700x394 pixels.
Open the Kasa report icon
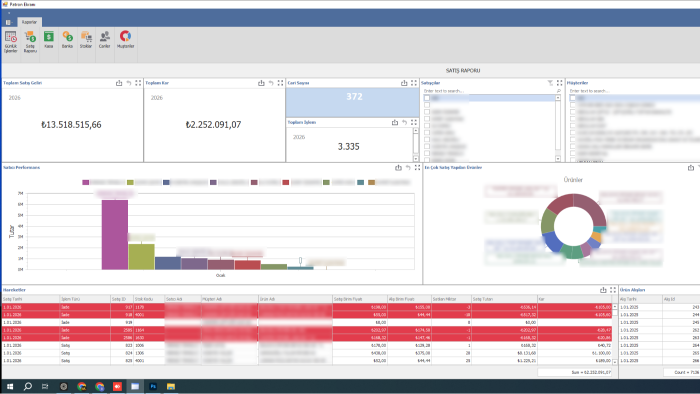49,39
